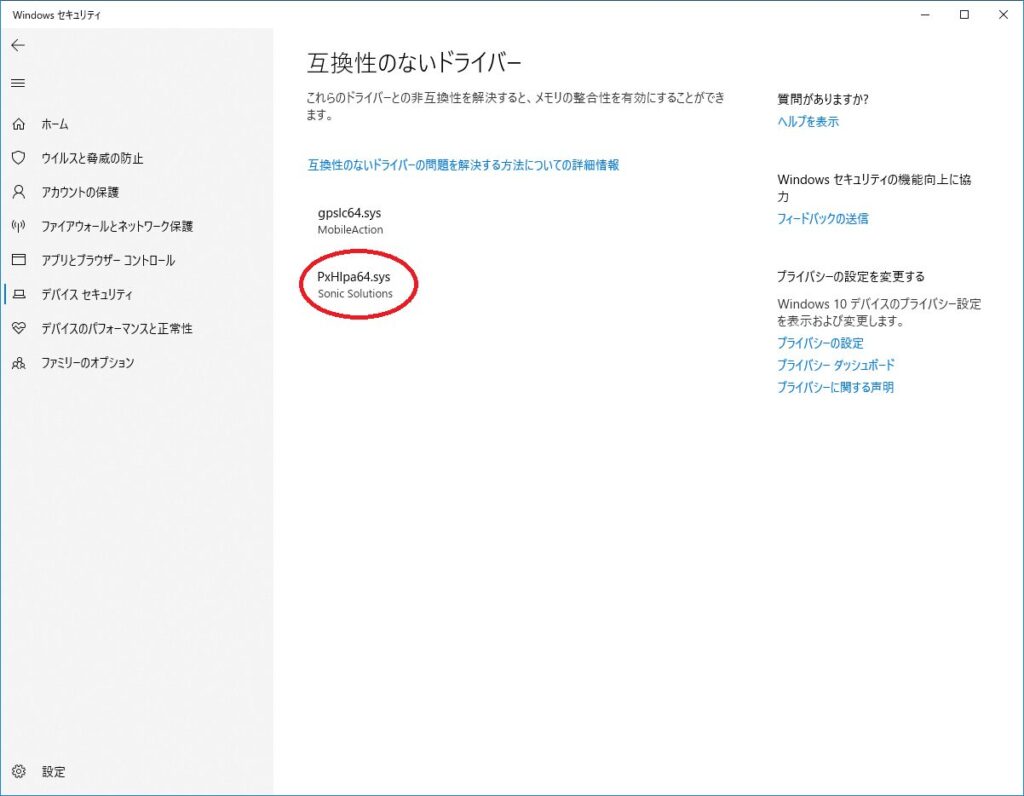Image resolution: width=1024 pixels, height=796 pixels.
Task: Select the app and browser control window icon
Action: pos(19,260)
